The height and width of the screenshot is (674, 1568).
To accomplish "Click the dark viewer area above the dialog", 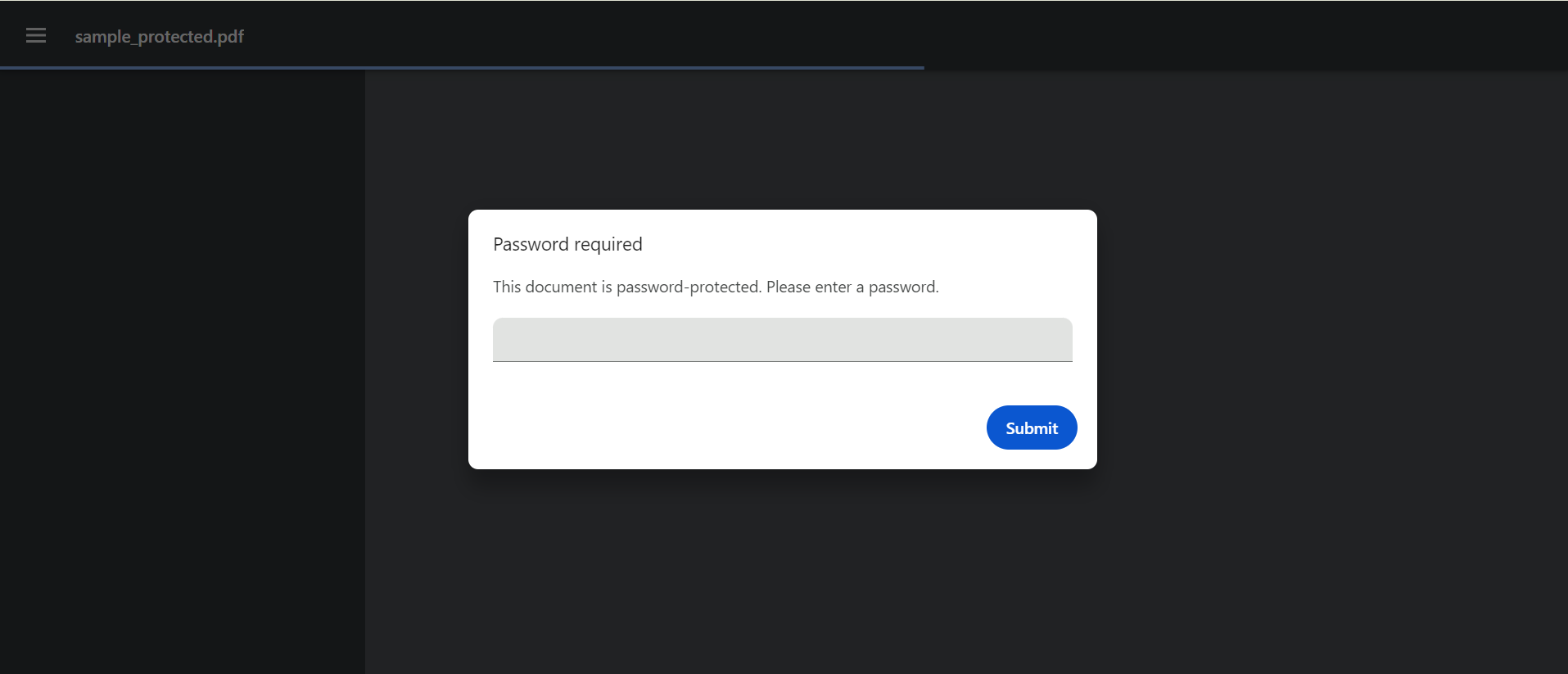I will [782, 139].
